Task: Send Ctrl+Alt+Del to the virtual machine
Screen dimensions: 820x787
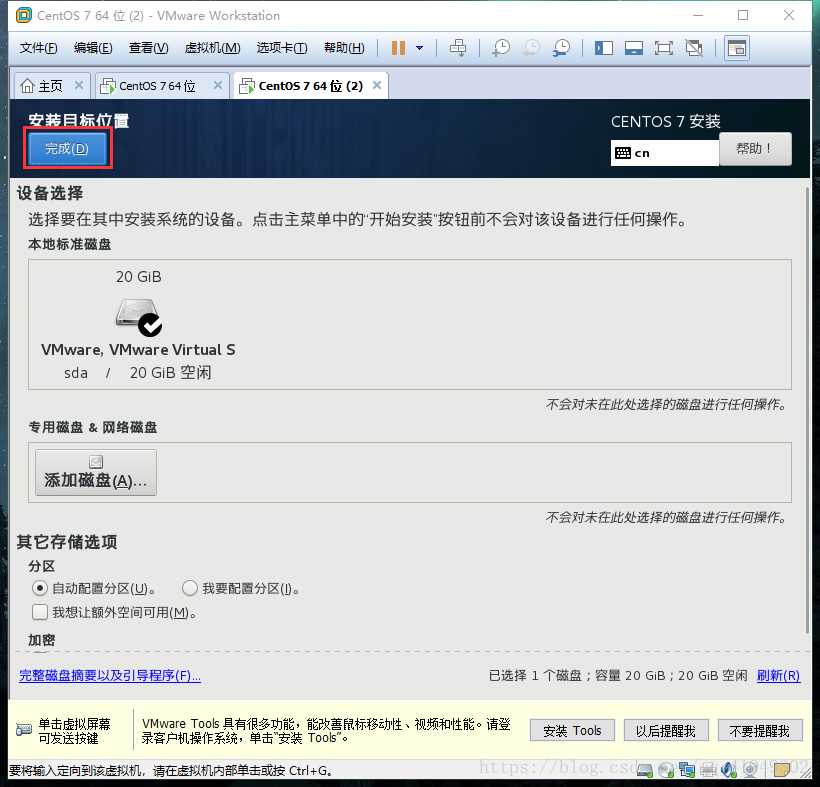Action: (x=458, y=48)
